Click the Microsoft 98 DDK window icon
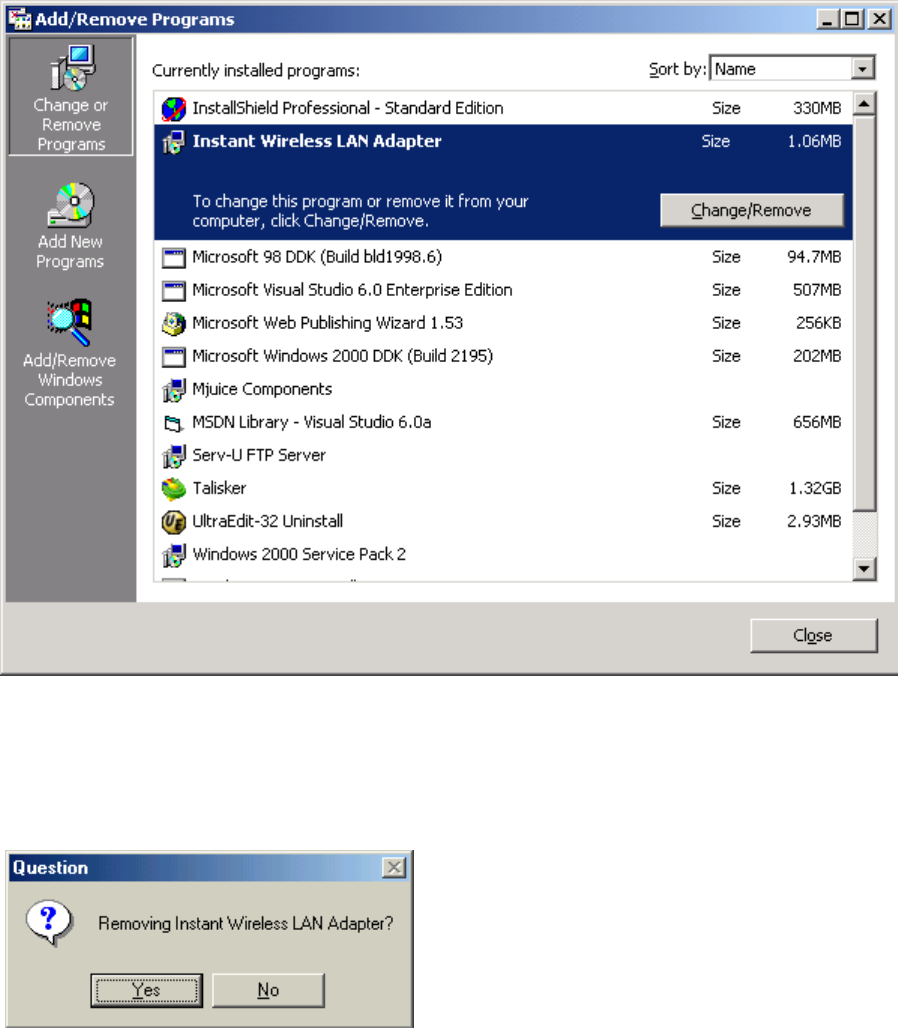This screenshot has height=1028, width=898. [x=174, y=257]
